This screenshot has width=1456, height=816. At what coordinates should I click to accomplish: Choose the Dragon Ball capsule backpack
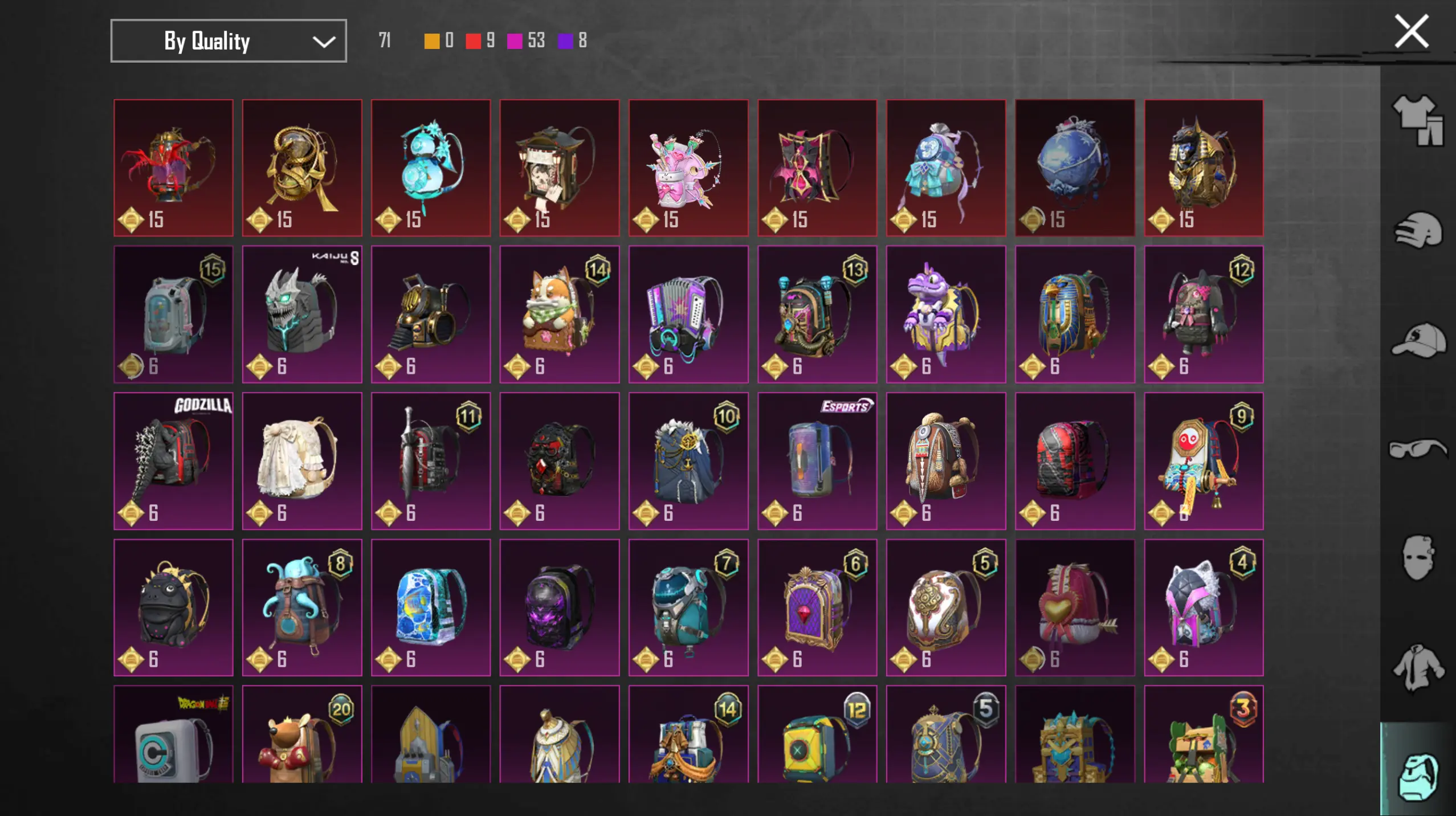[173, 734]
